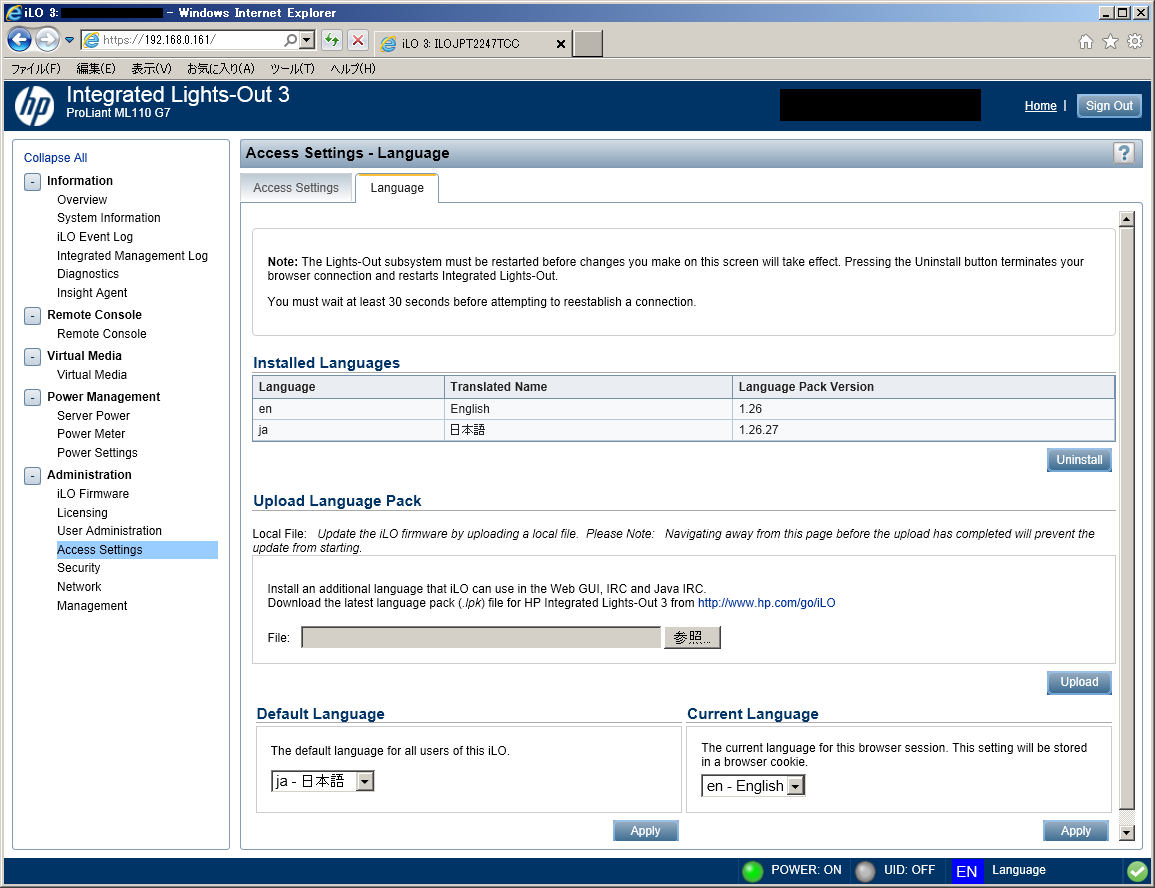Click the vertical scrollbar thumb

[1126, 518]
